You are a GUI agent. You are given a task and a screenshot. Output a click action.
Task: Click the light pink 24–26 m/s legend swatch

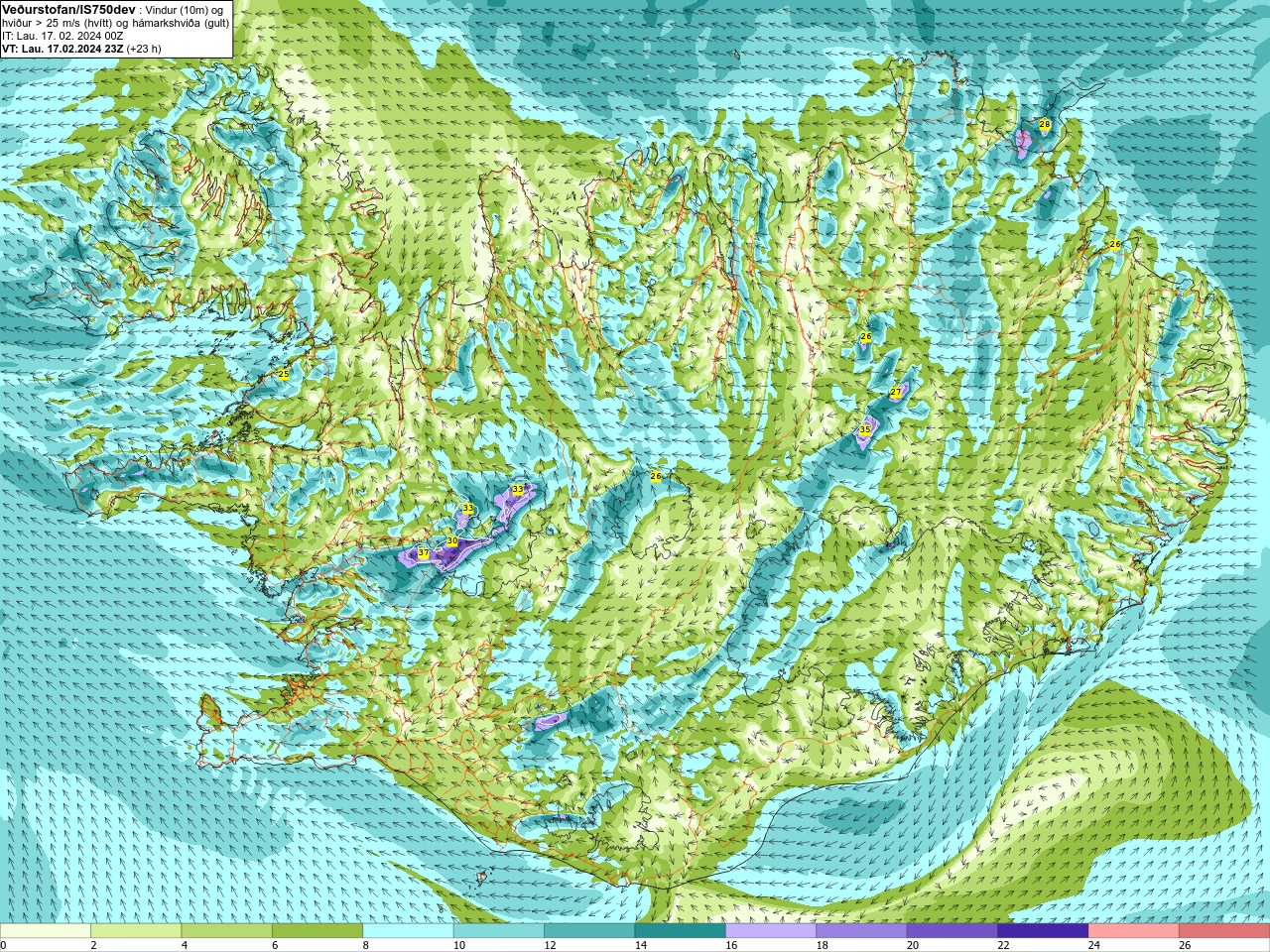tap(1133, 931)
